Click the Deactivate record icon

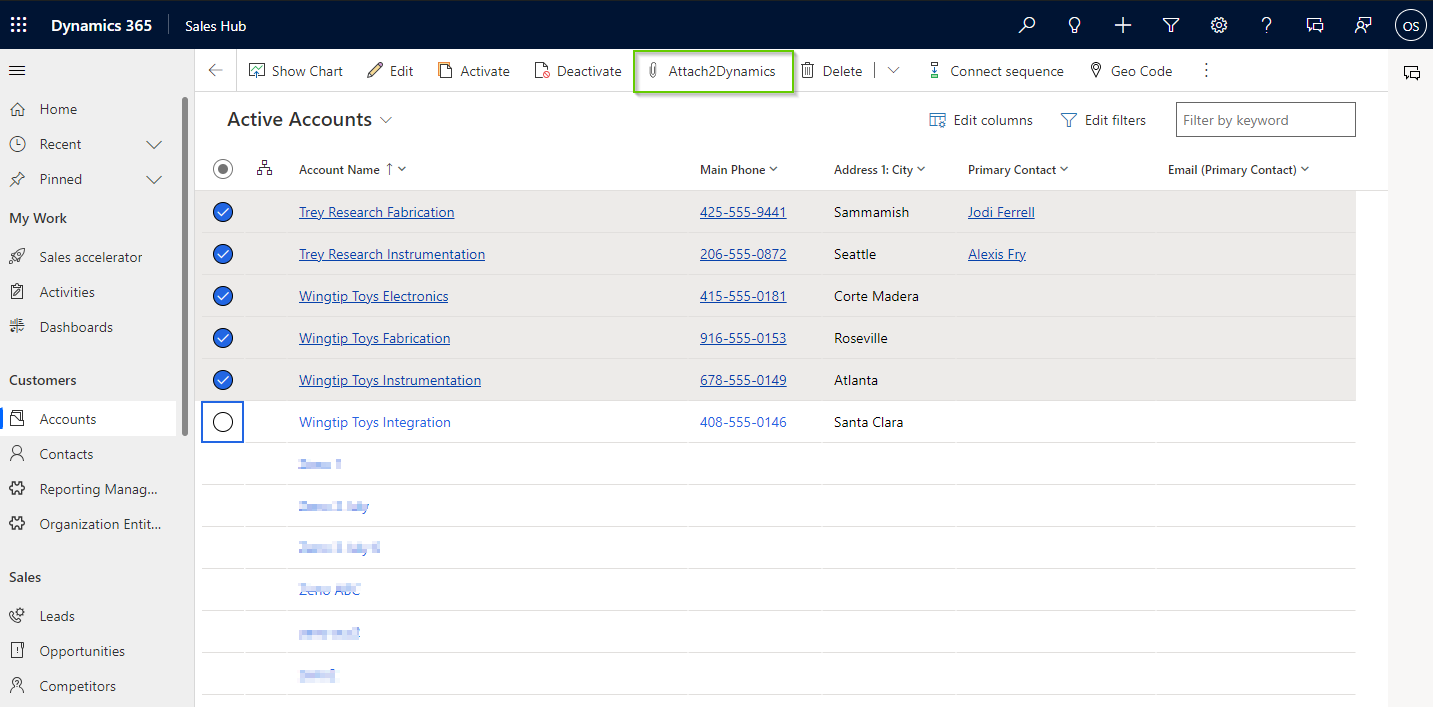pyautogui.click(x=577, y=70)
